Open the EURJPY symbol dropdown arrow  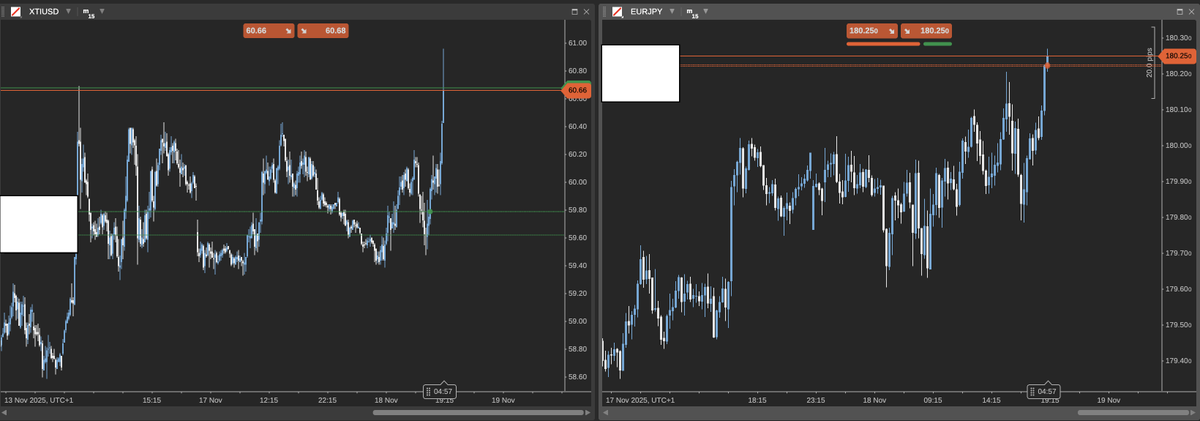671,11
